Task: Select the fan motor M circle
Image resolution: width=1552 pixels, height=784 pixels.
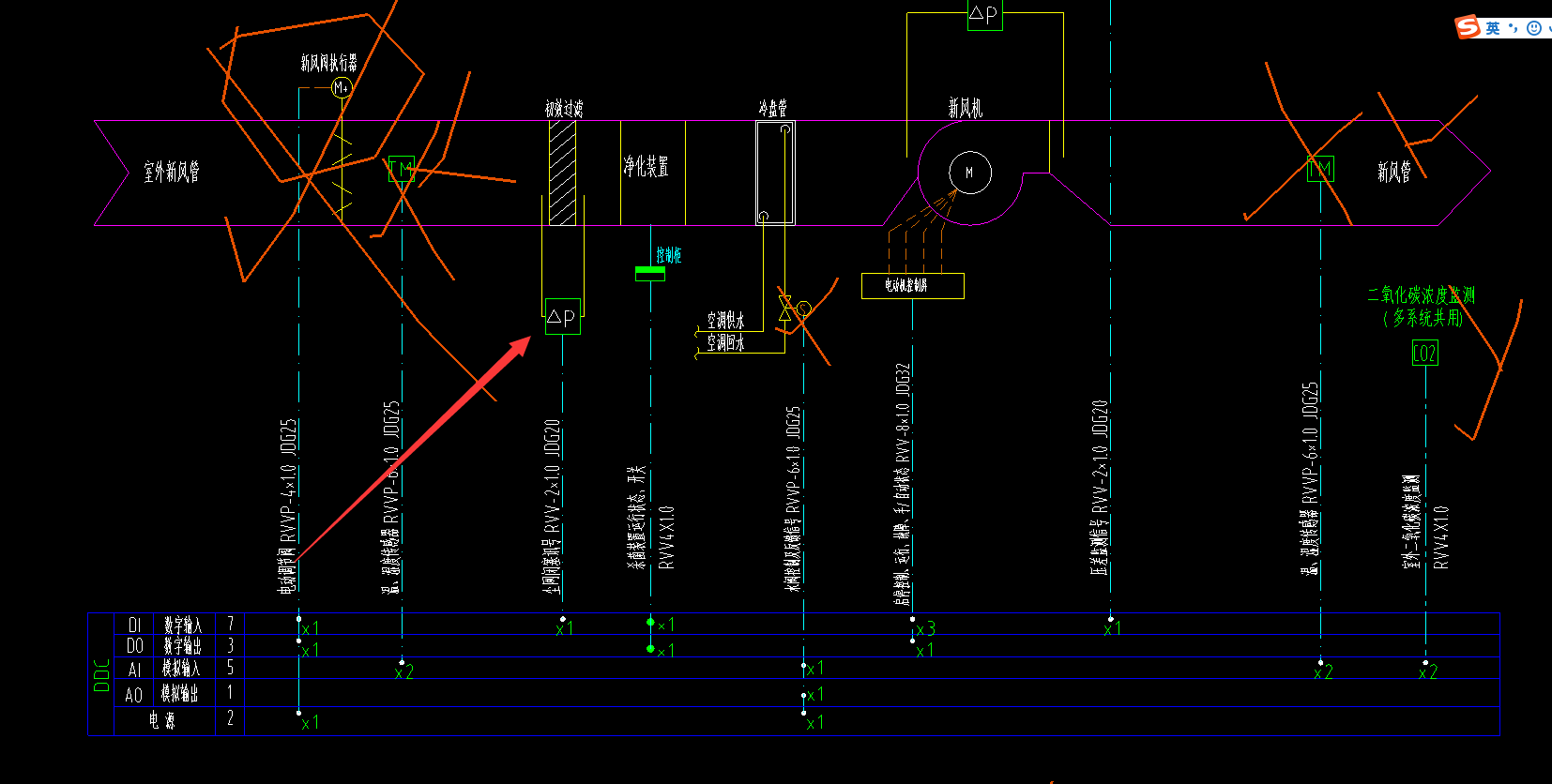Action: click(x=970, y=173)
